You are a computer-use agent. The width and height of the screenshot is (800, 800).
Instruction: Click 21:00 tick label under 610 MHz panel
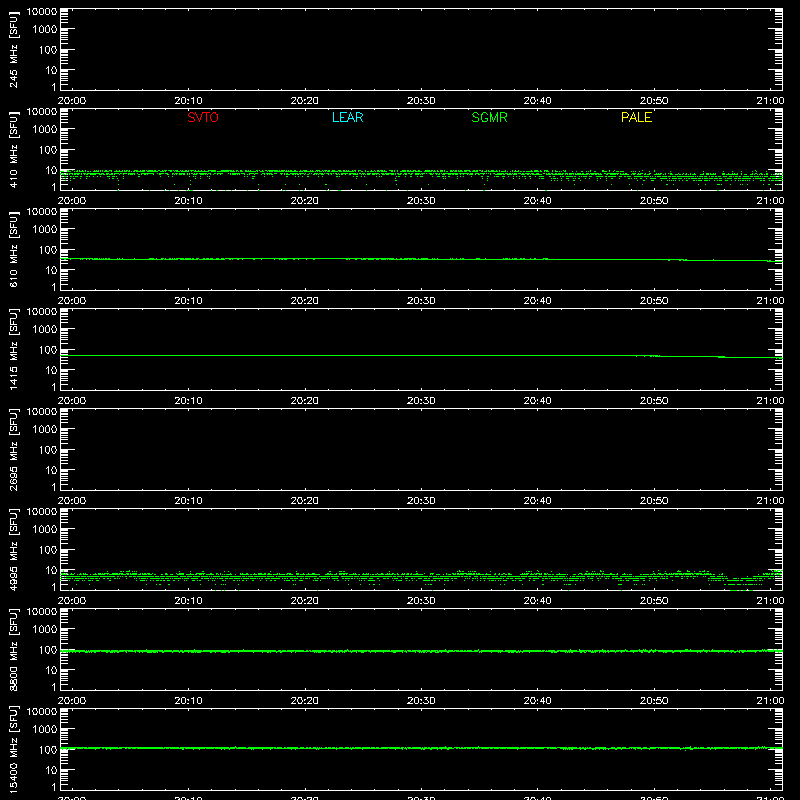point(770,301)
